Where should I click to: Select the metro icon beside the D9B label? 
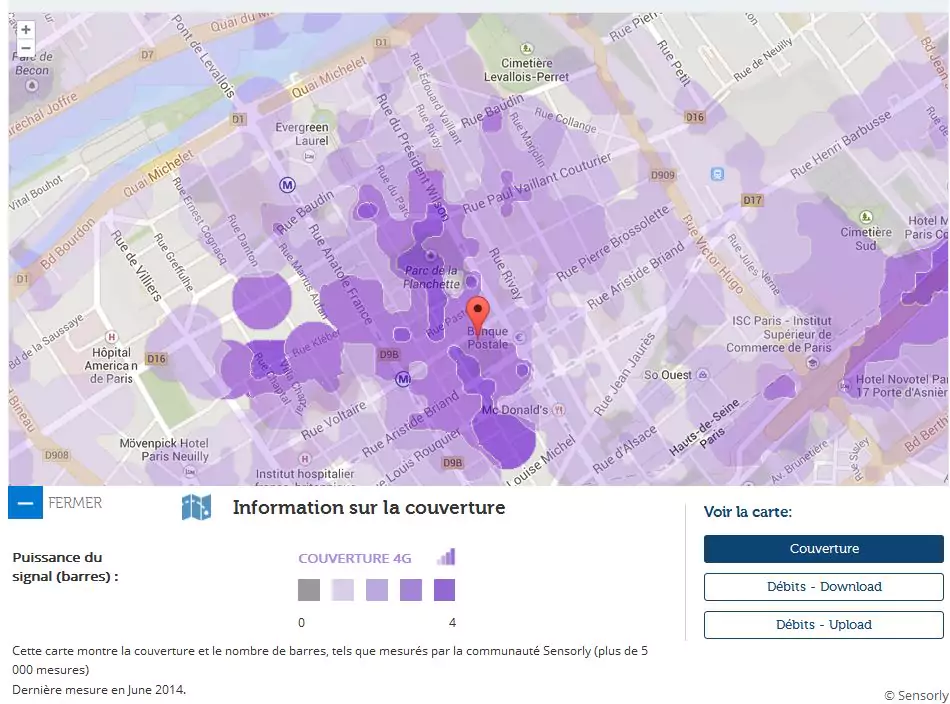coord(403,378)
